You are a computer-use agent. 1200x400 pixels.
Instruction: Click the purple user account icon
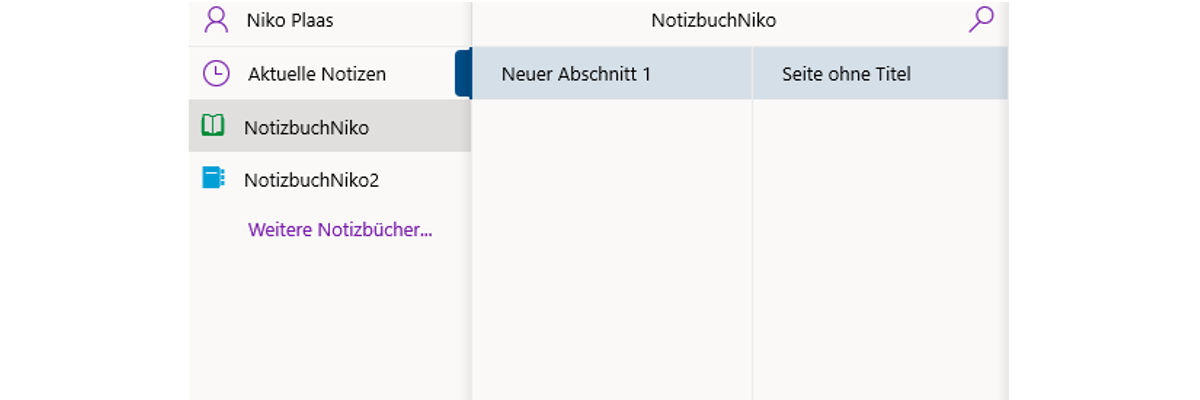coord(215,20)
